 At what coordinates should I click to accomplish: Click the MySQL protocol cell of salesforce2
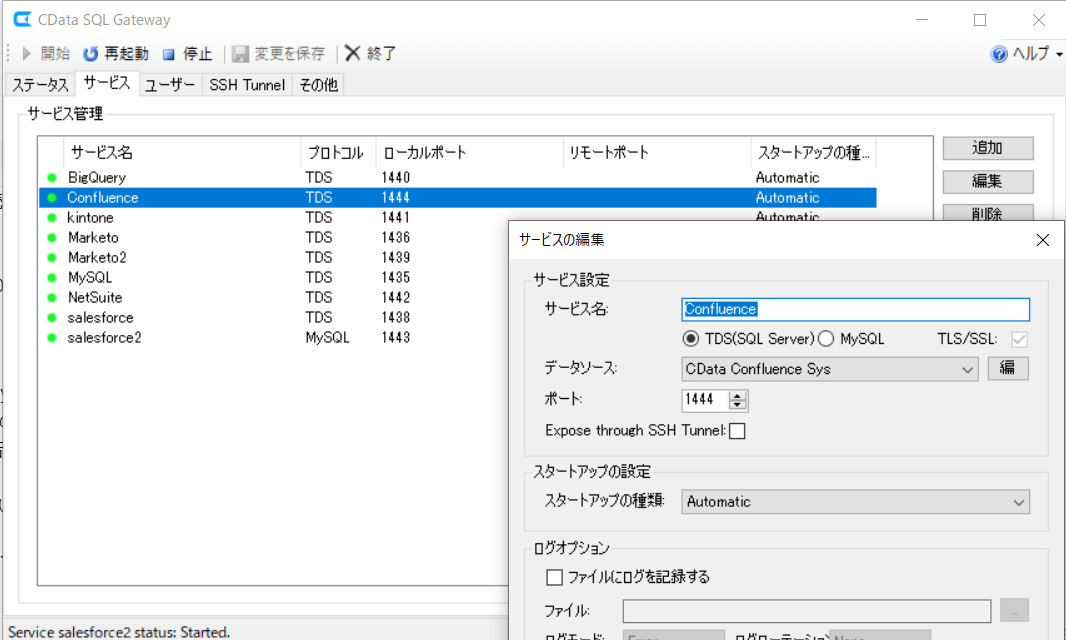(x=327, y=337)
